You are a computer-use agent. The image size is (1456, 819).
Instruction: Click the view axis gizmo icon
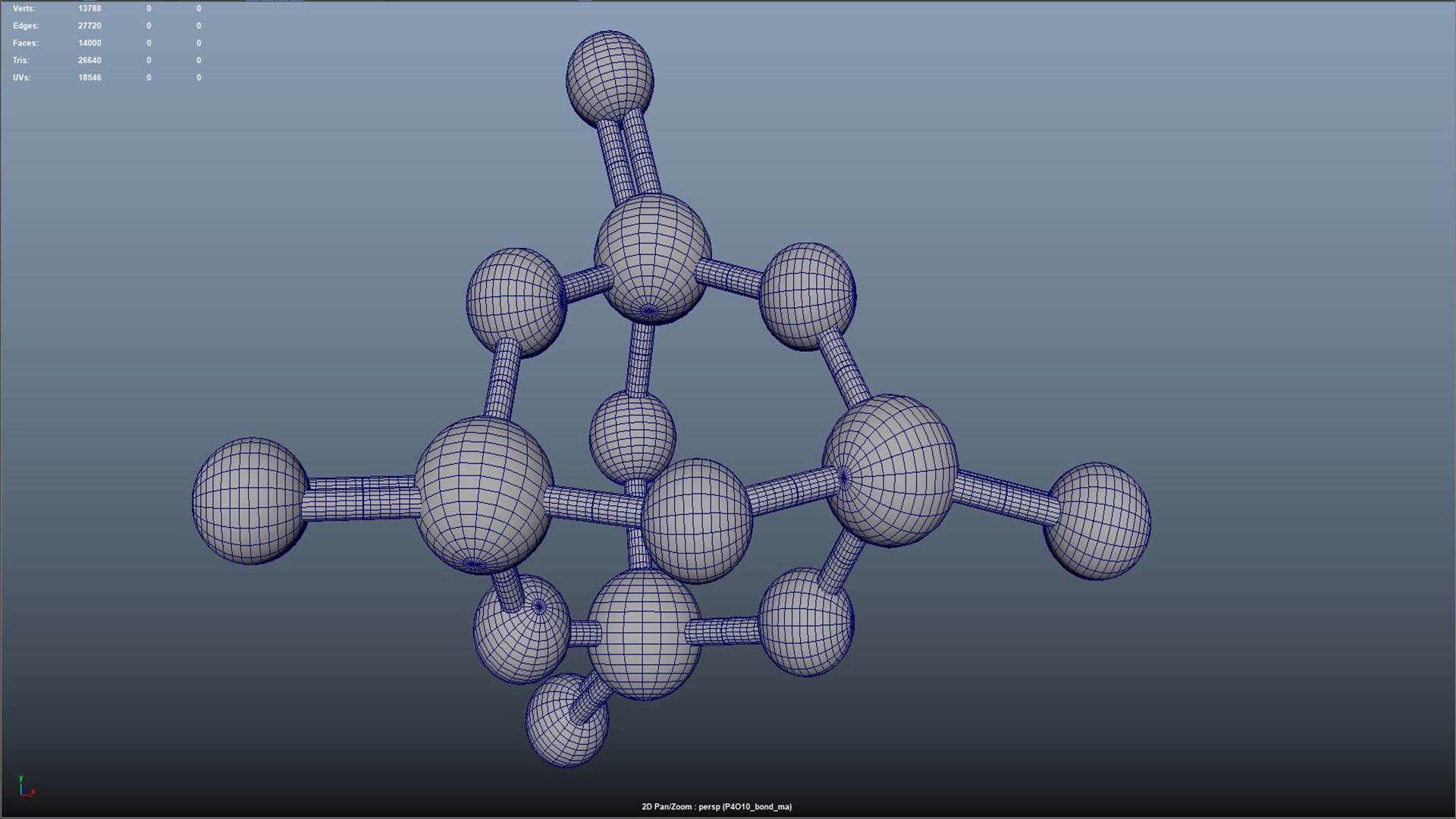point(27,786)
